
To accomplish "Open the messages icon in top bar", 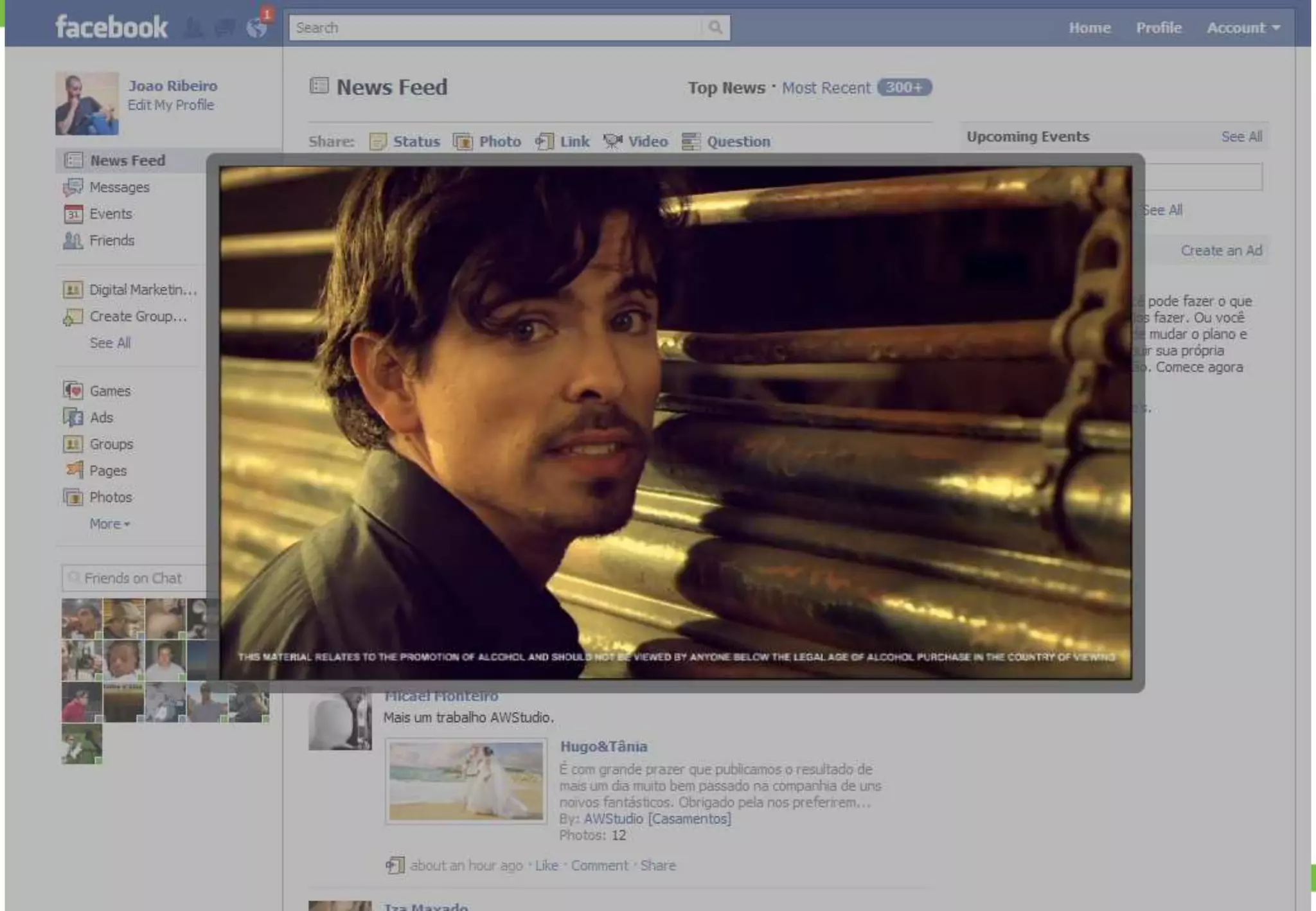I will (224, 28).
